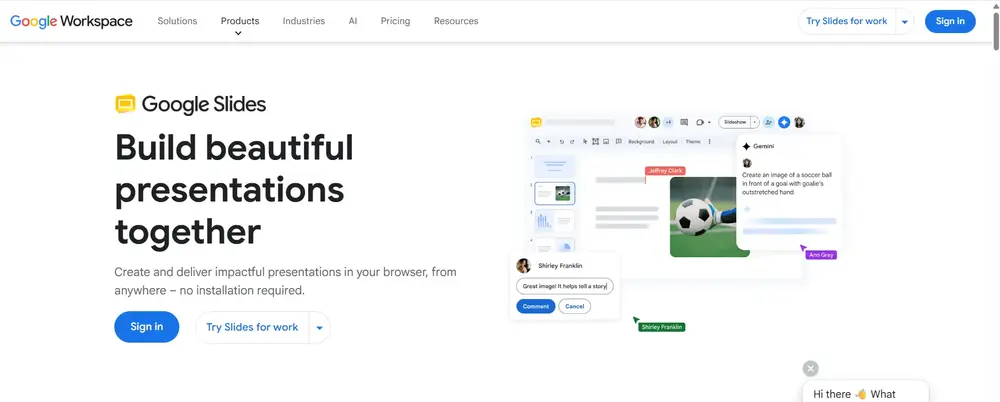
Task: Click the 'Great image!' comment input field
Action: [564, 287]
